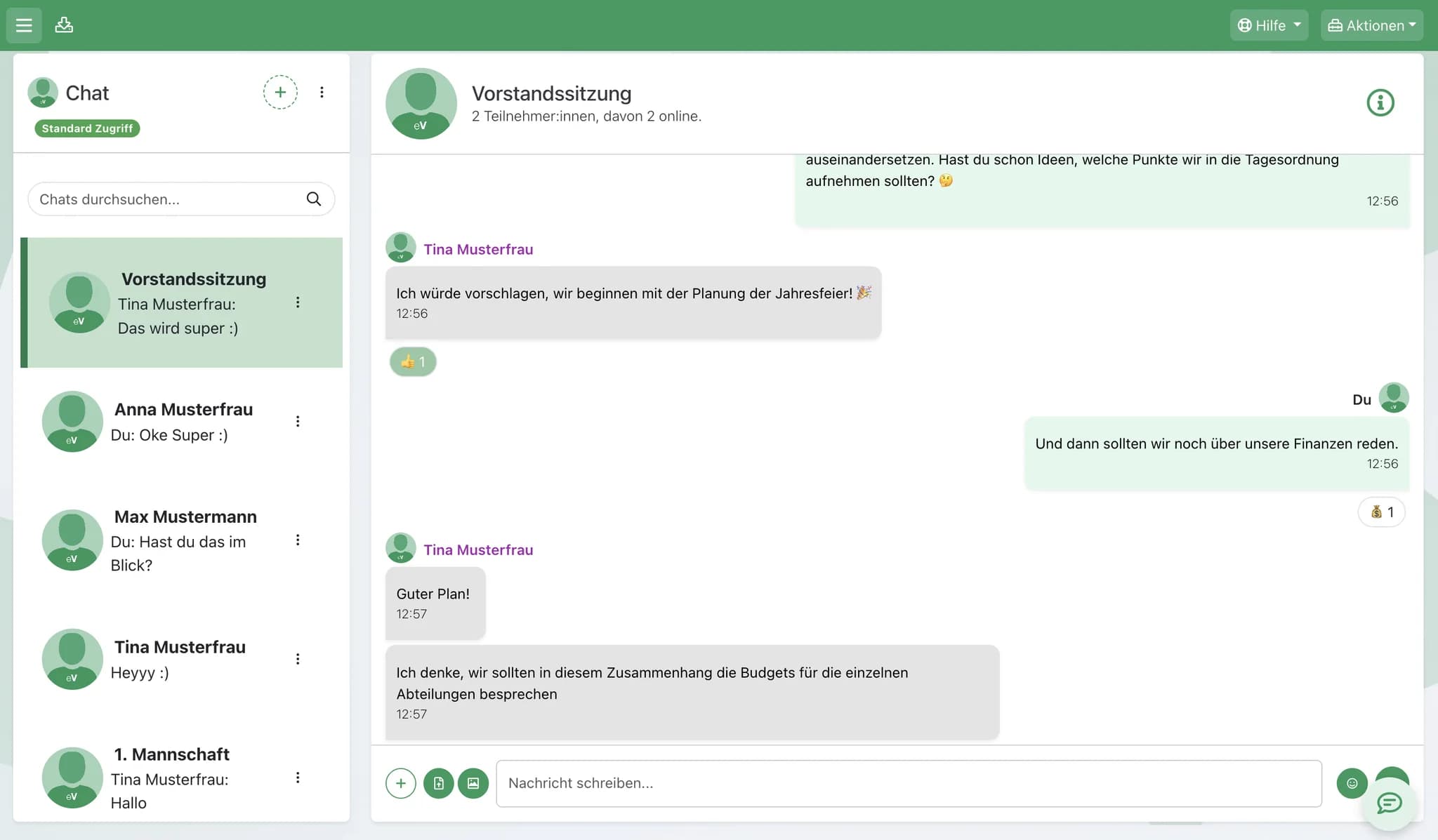Click Tina Musterfrau name above Jahresfeier message
1438x840 pixels.
(x=478, y=249)
